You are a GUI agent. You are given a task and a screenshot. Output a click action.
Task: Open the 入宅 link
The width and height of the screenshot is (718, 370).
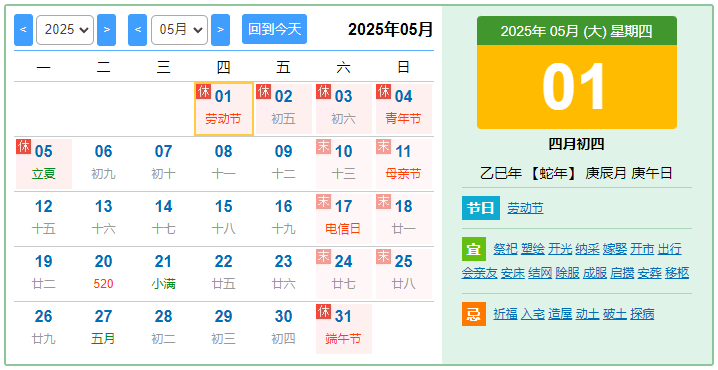click(x=533, y=314)
